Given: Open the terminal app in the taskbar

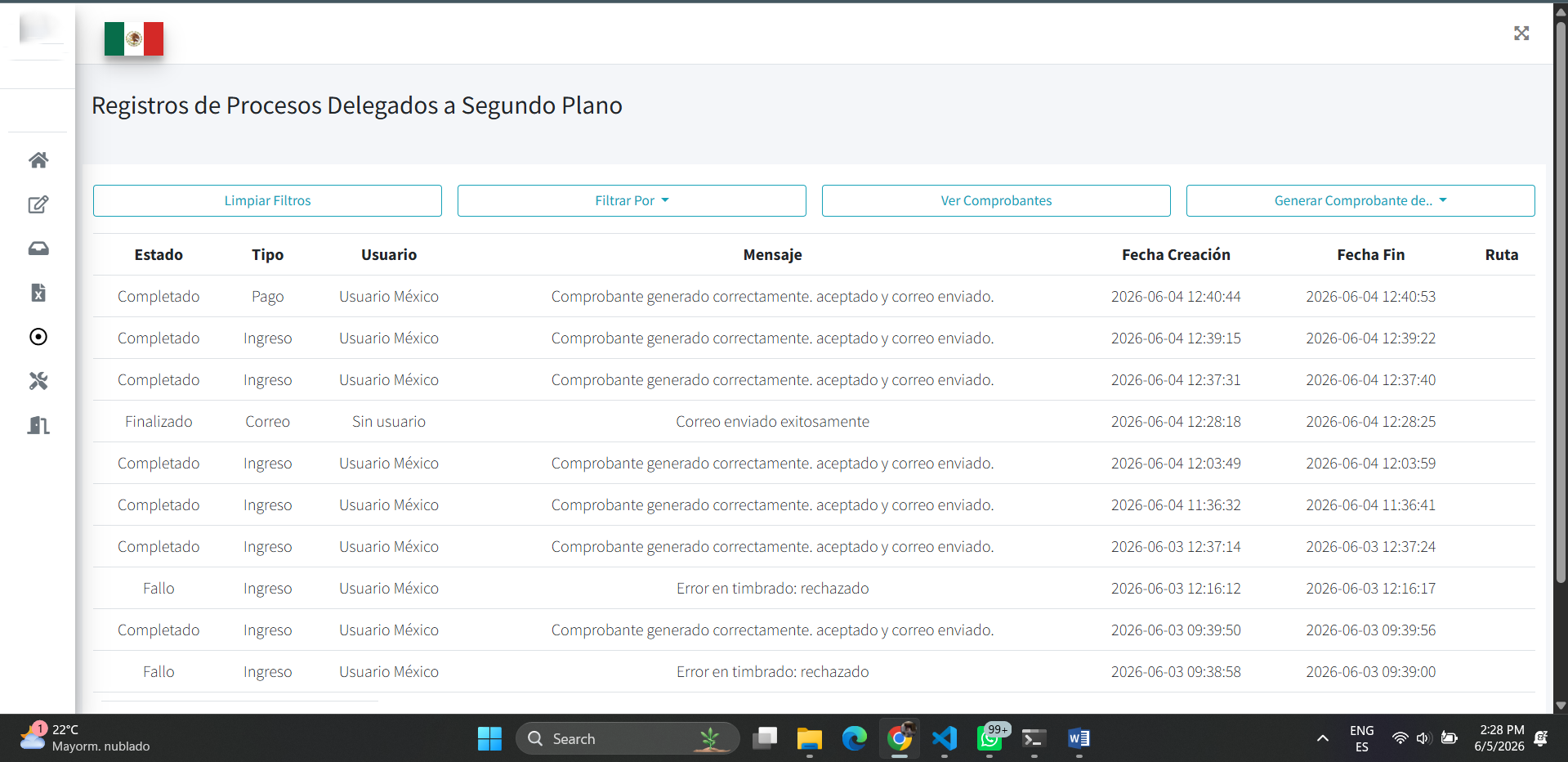Looking at the screenshot, I should tap(1034, 738).
